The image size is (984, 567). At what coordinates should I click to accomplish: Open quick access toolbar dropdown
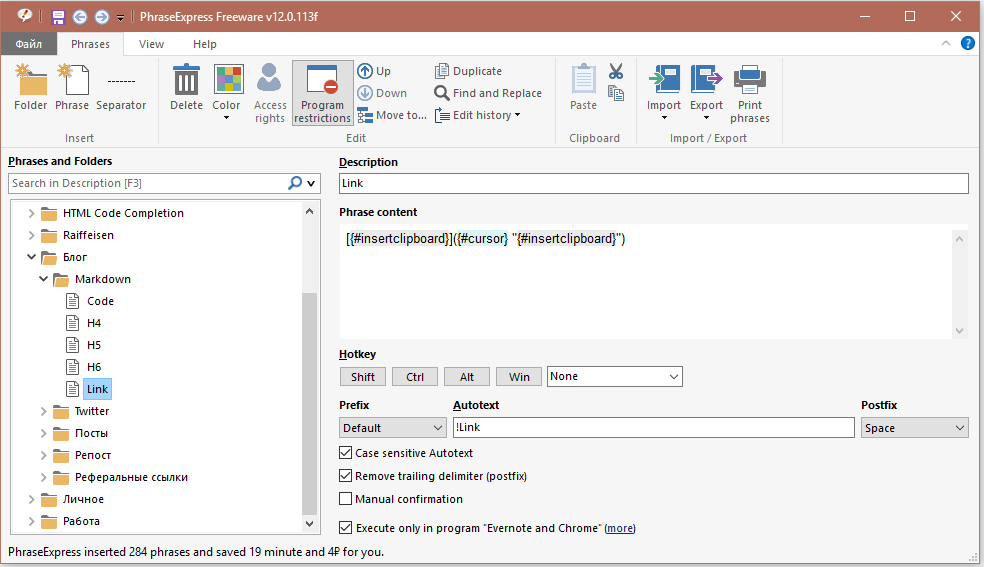click(120, 18)
